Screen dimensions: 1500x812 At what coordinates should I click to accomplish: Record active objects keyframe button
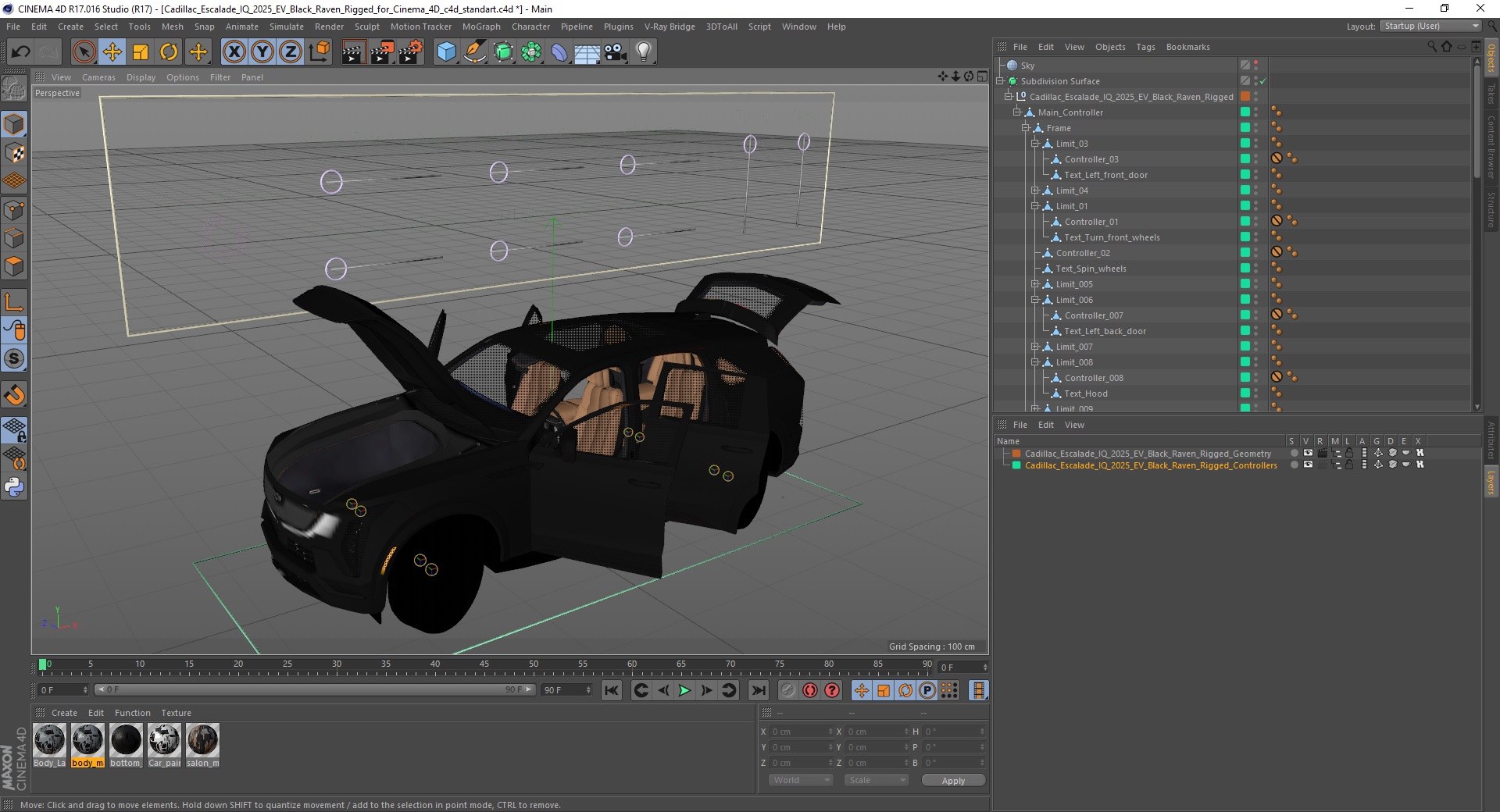(x=787, y=690)
